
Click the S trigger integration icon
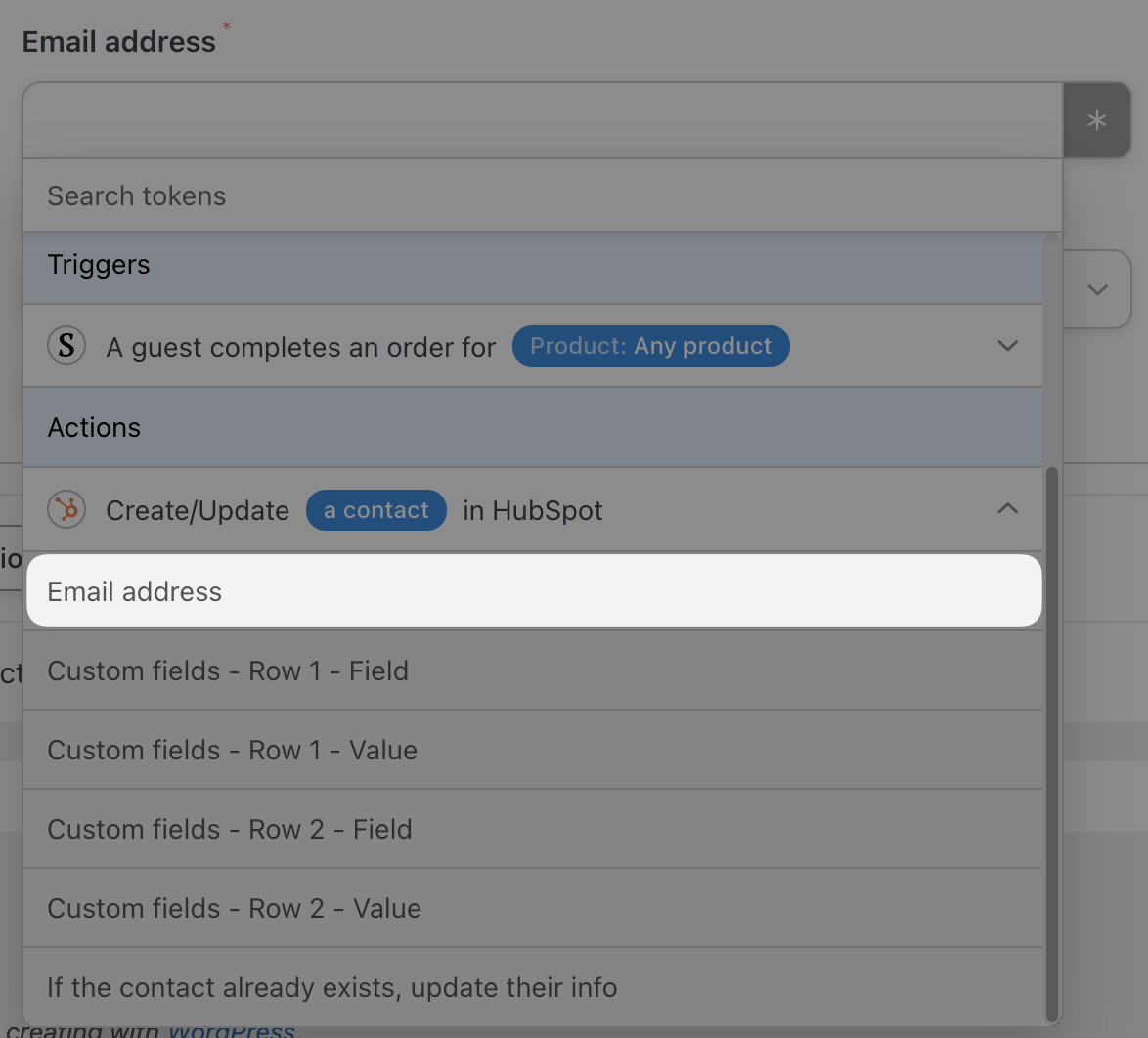[66, 346]
